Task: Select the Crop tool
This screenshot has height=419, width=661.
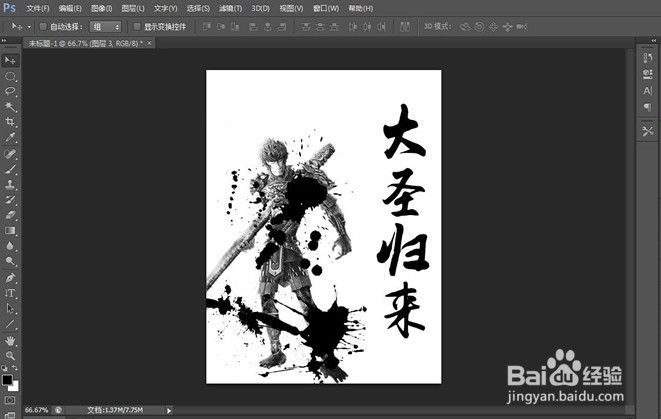Action: [10, 122]
